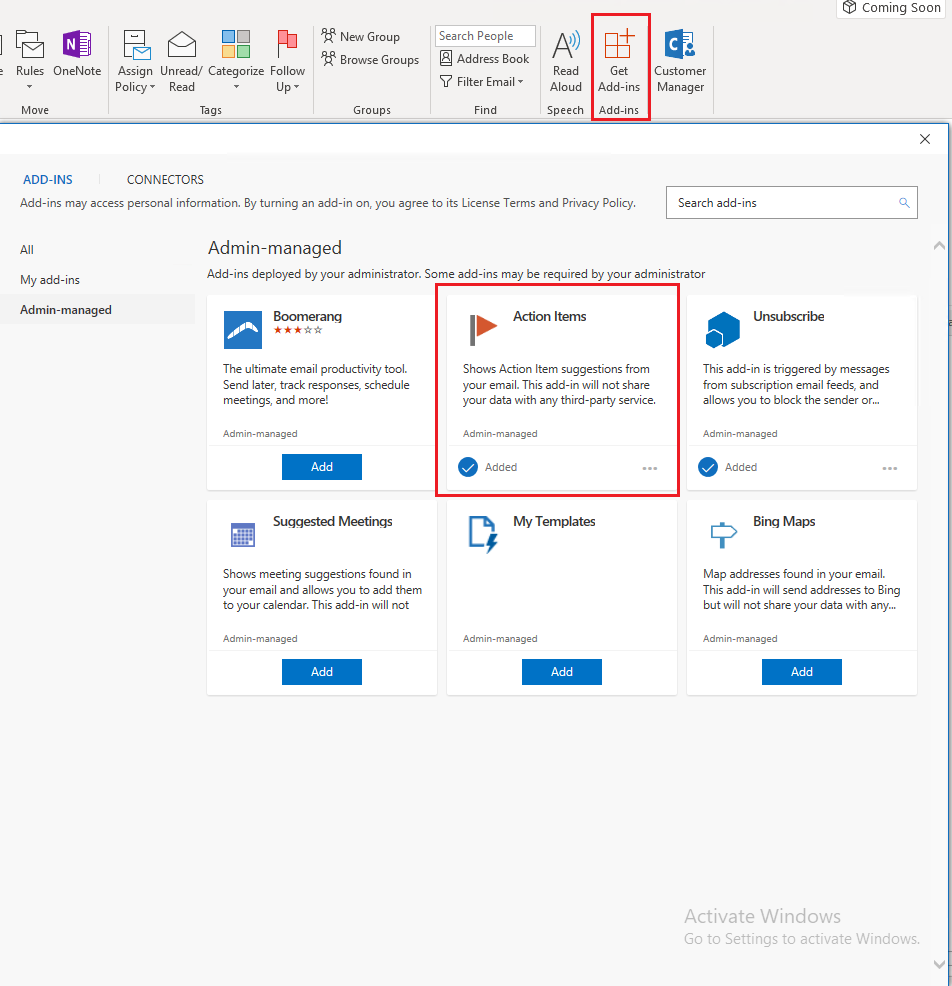The height and width of the screenshot is (986, 952).
Task: Open the Follow Up flag menu
Action: [287, 61]
